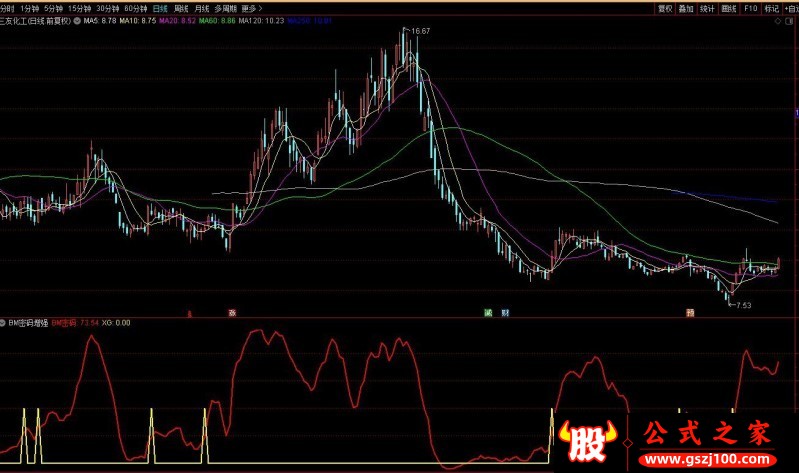Screen dimensions: 799x473
Task: Open the 复权 adjustment menu
Action: pos(664,8)
